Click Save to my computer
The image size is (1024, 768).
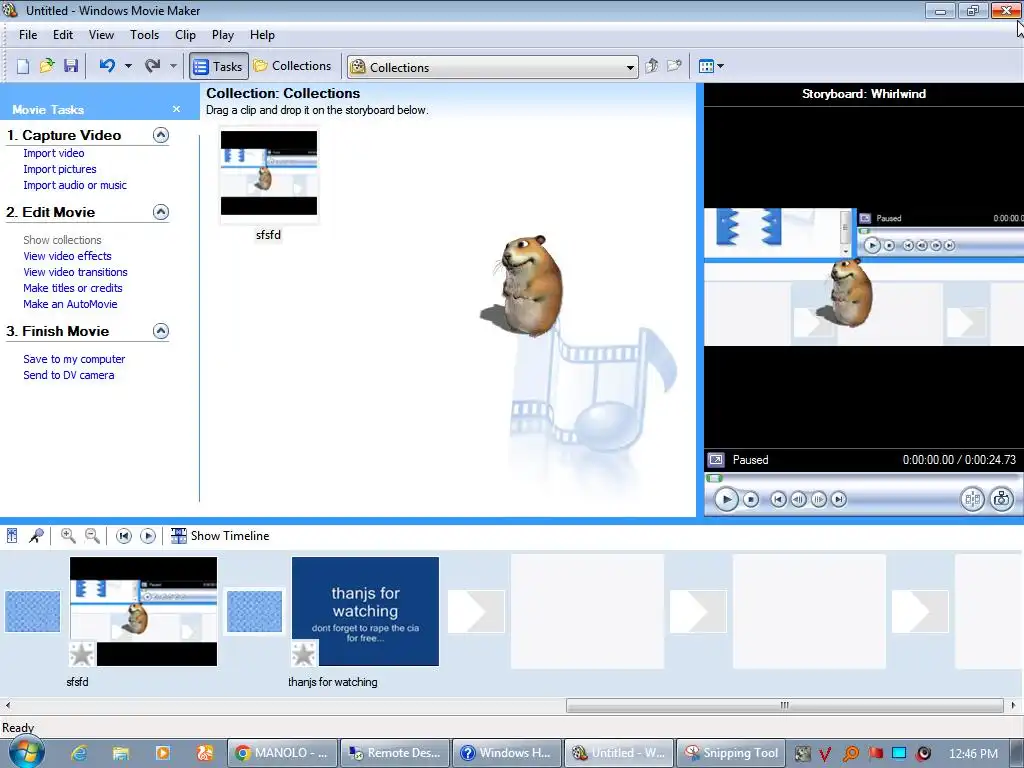(x=74, y=359)
